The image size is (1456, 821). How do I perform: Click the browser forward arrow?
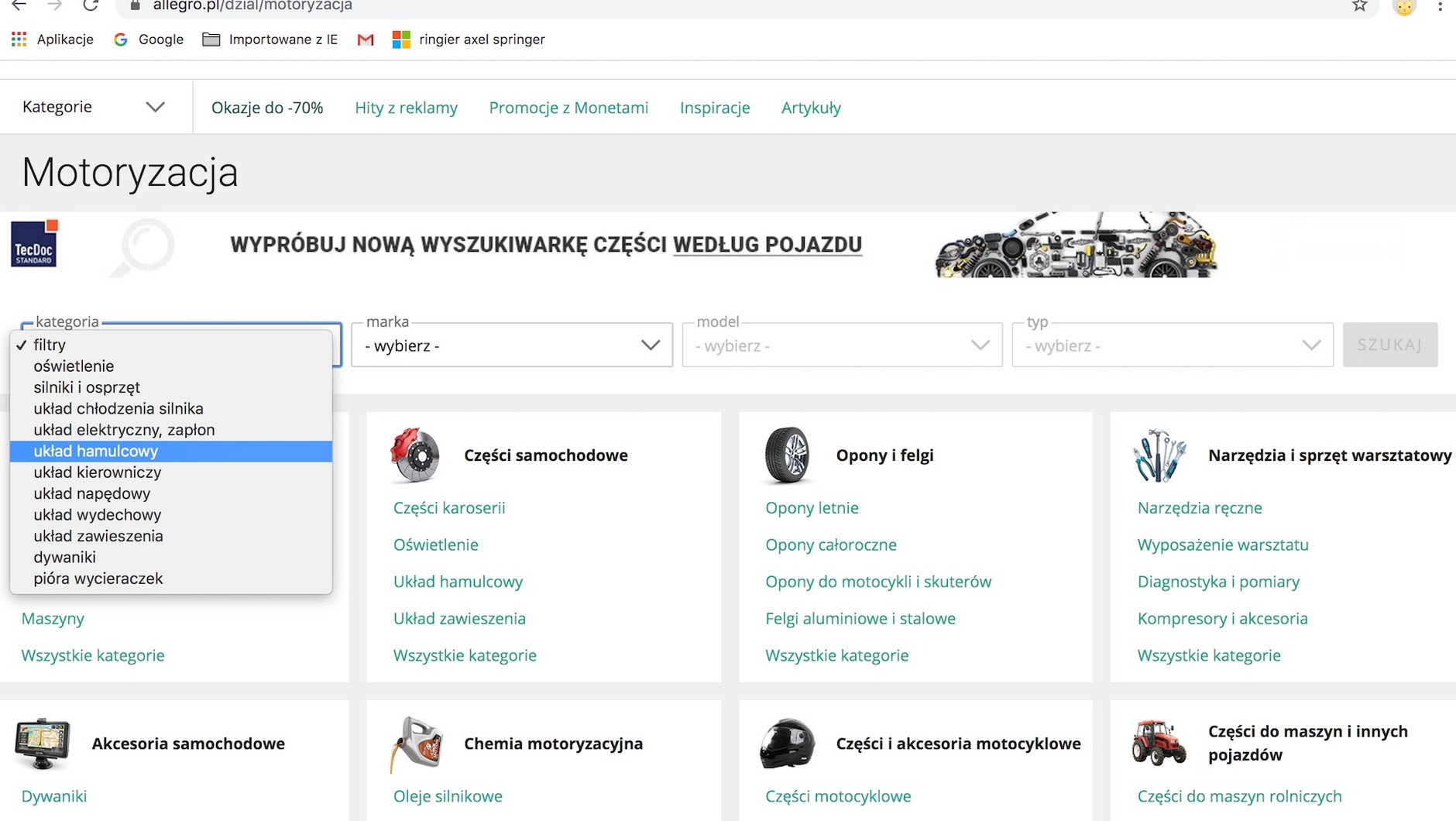[54, 5]
